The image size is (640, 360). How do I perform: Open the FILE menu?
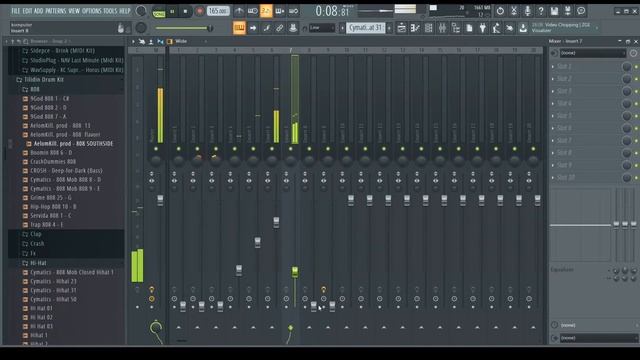pos(16,11)
